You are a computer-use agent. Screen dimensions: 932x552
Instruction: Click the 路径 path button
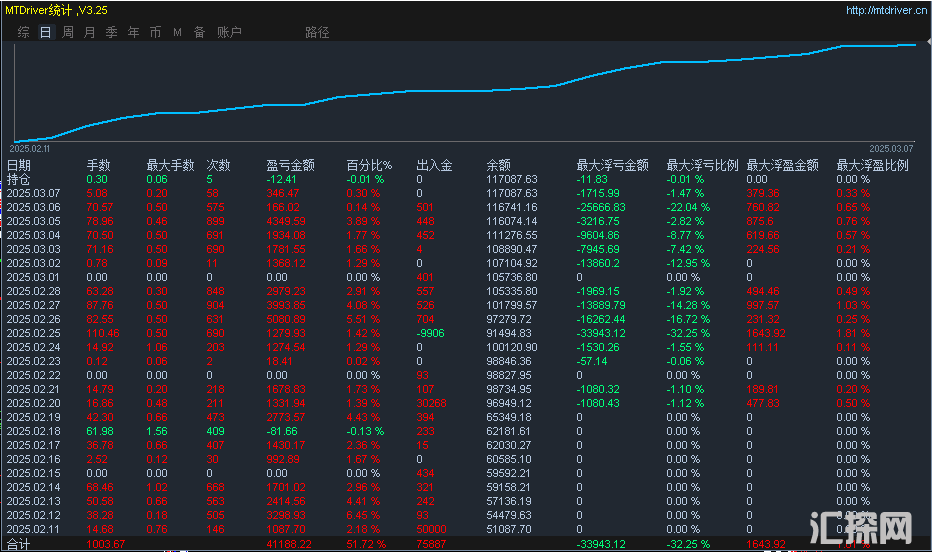click(x=317, y=32)
